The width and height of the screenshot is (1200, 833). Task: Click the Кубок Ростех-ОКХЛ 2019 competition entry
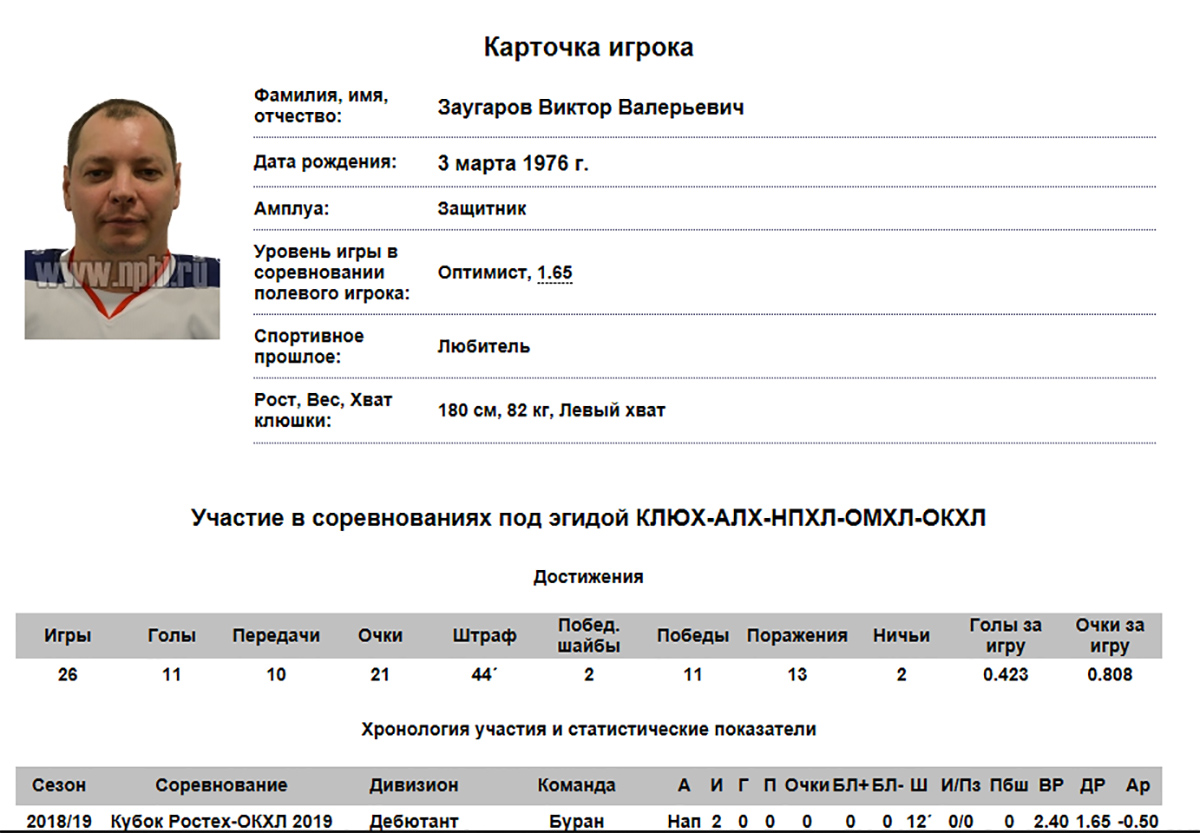point(221,822)
